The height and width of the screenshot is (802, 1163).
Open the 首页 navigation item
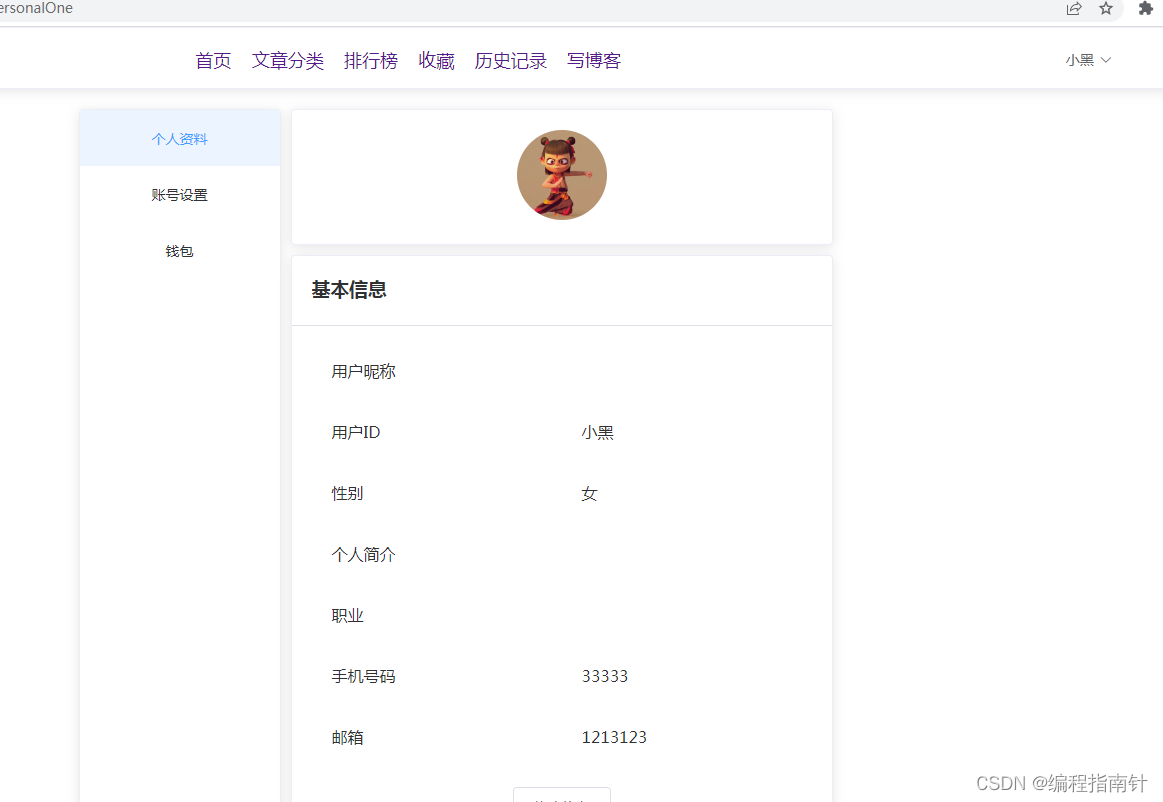tap(213, 60)
